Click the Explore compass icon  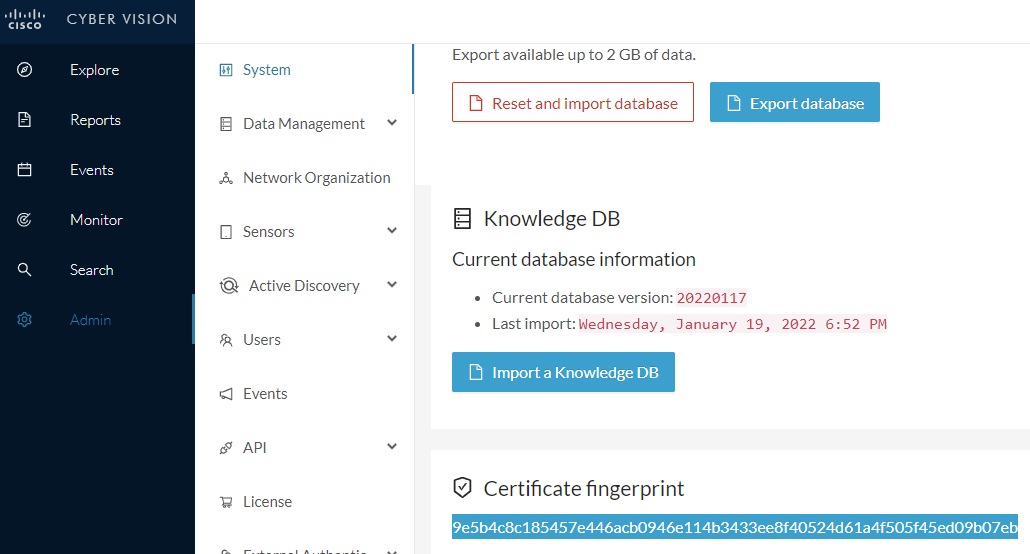pyautogui.click(x=24, y=70)
